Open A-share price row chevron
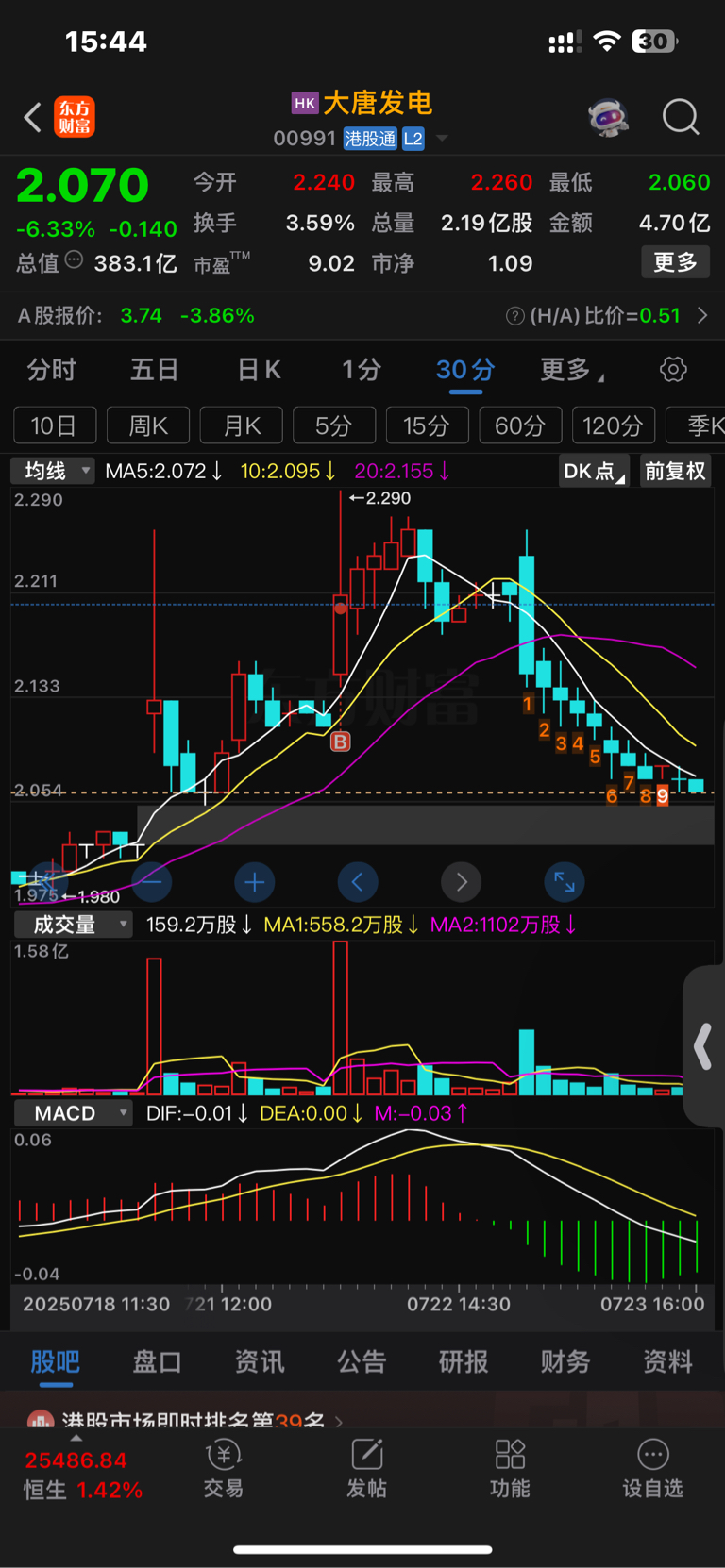This screenshot has height=1568, width=725. coord(702,315)
